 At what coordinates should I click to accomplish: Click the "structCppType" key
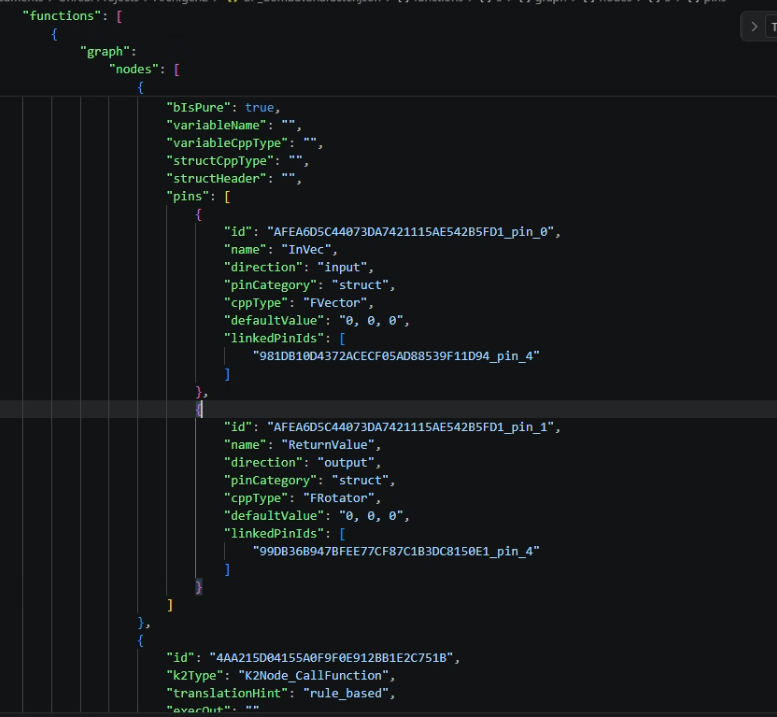[220, 161]
